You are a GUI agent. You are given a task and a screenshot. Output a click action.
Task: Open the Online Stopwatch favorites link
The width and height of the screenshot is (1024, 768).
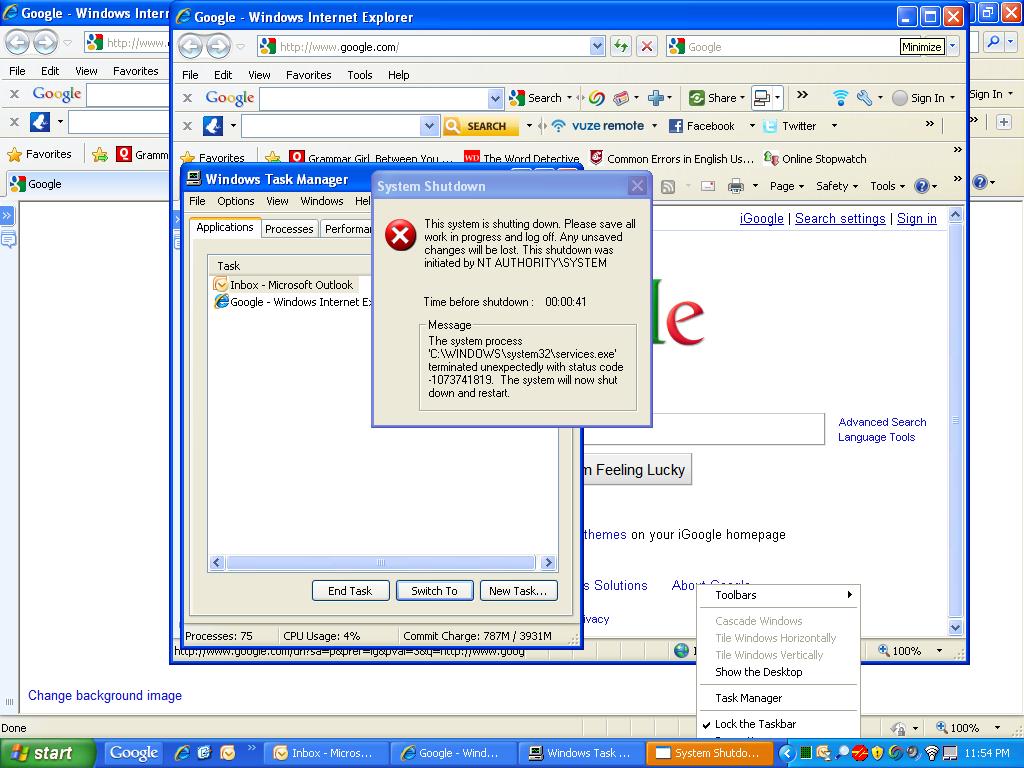click(x=815, y=159)
